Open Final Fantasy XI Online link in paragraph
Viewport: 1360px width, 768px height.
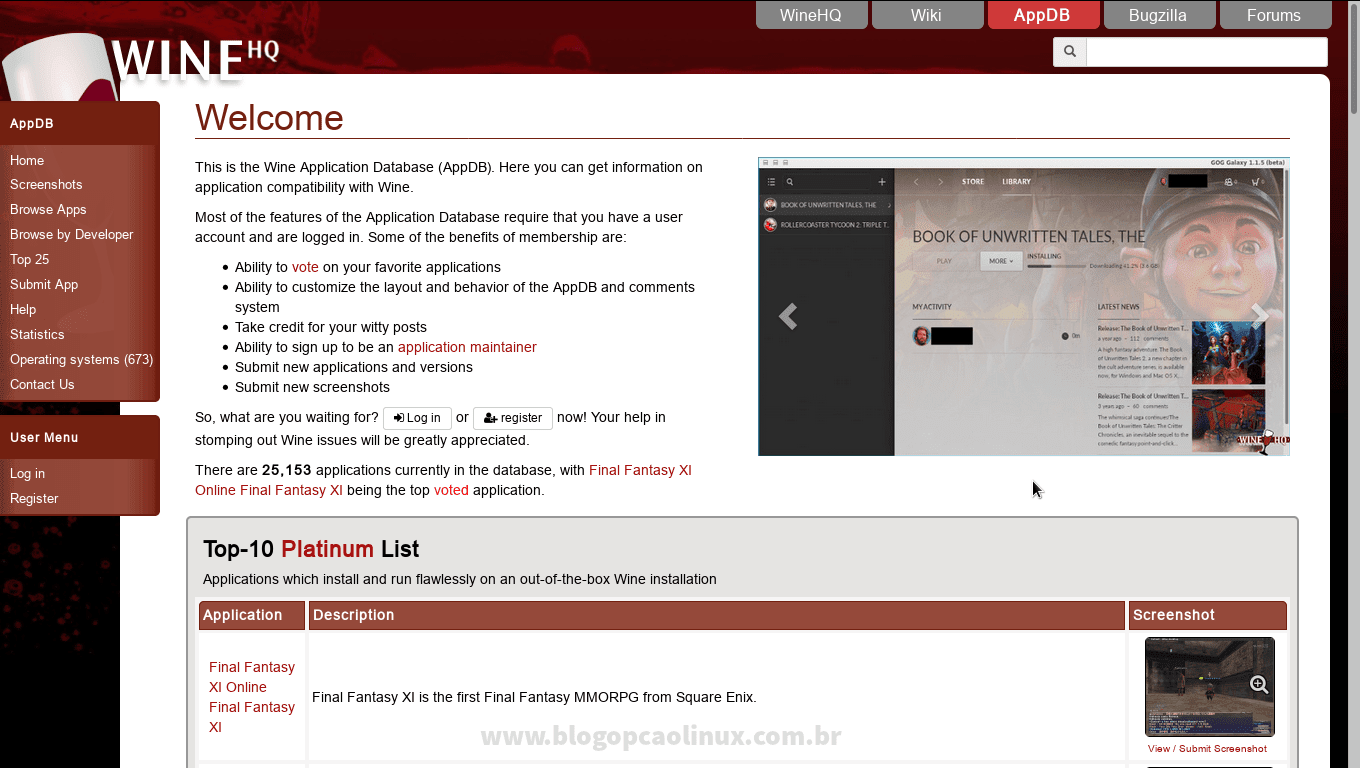[443, 480]
